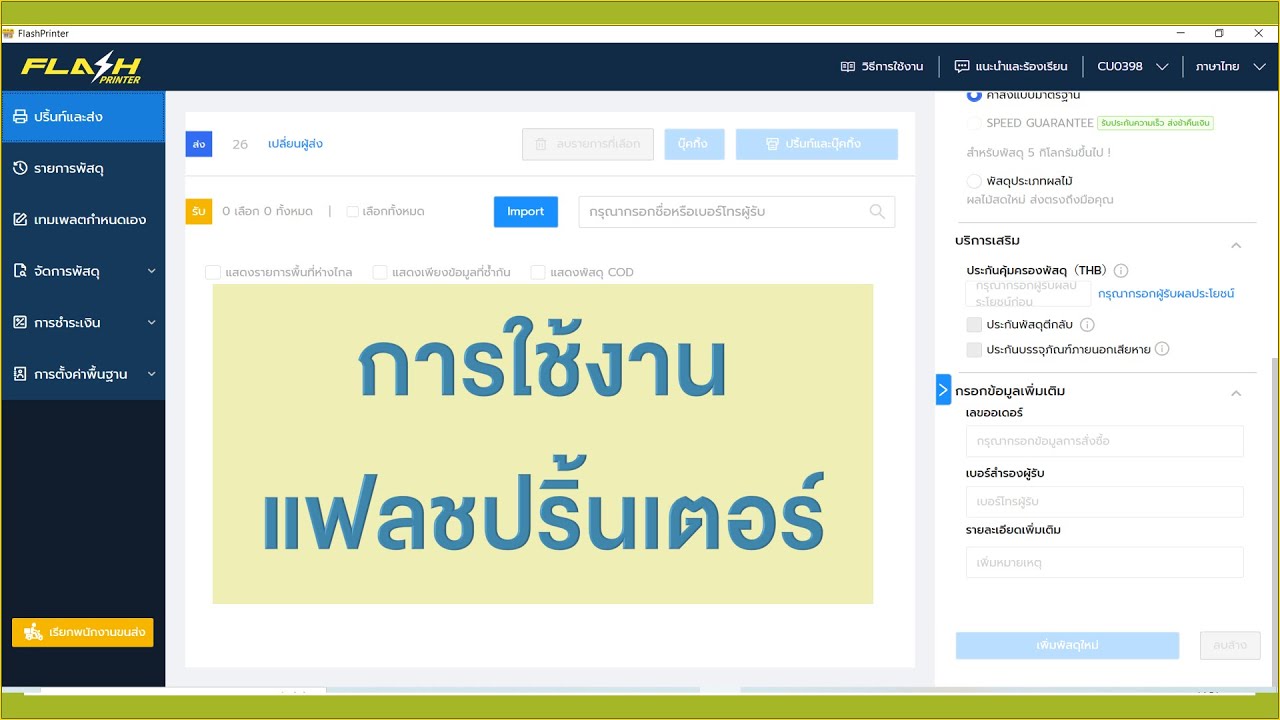Click the edit icon beside เทมเพลตกำหนดเอง

(20, 219)
